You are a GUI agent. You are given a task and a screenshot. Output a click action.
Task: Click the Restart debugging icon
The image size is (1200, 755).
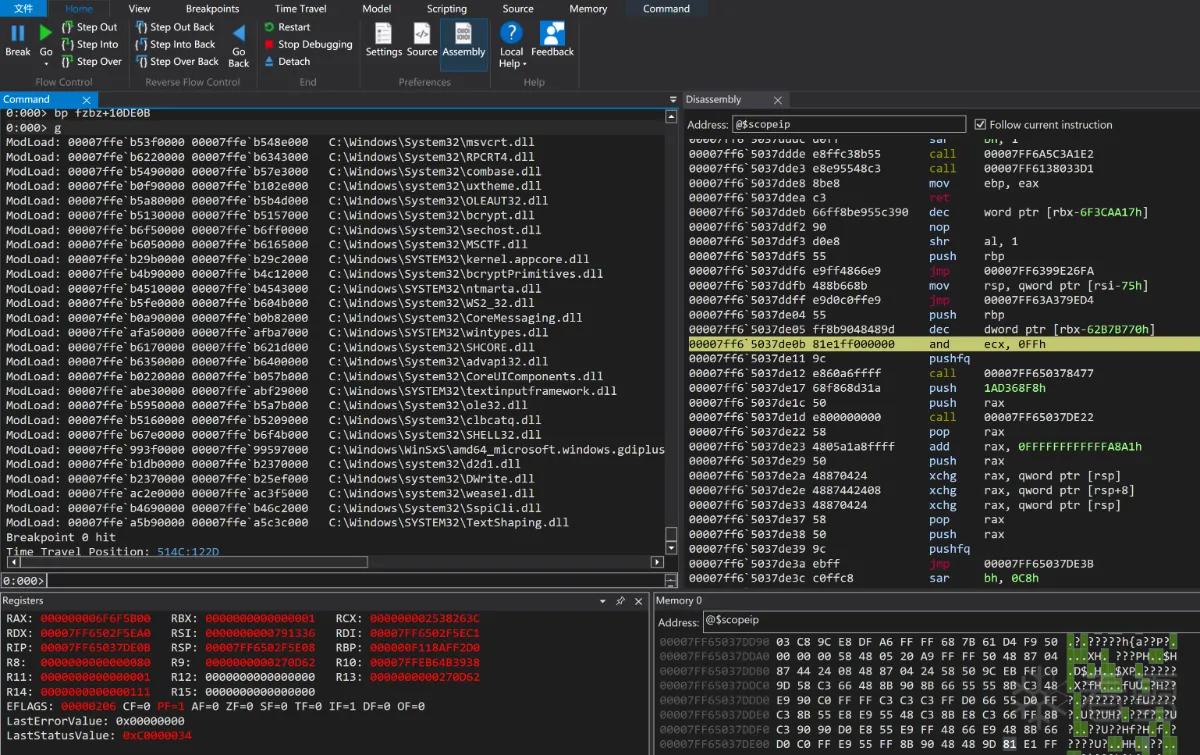[x=269, y=27]
